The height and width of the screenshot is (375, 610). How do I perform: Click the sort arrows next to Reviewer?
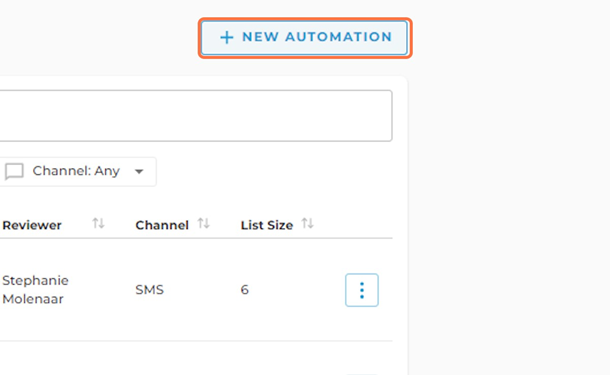tap(98, 224)
